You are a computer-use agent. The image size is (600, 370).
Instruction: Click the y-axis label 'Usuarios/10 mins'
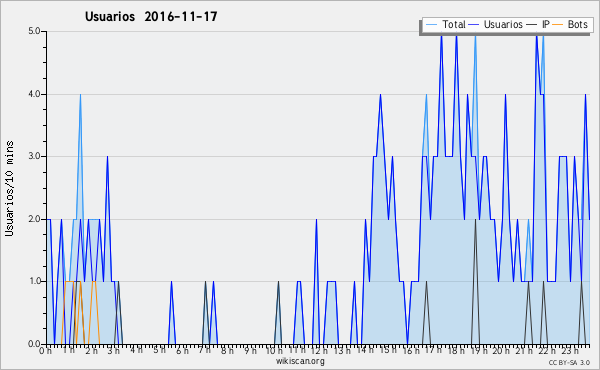tap(9, 188)
